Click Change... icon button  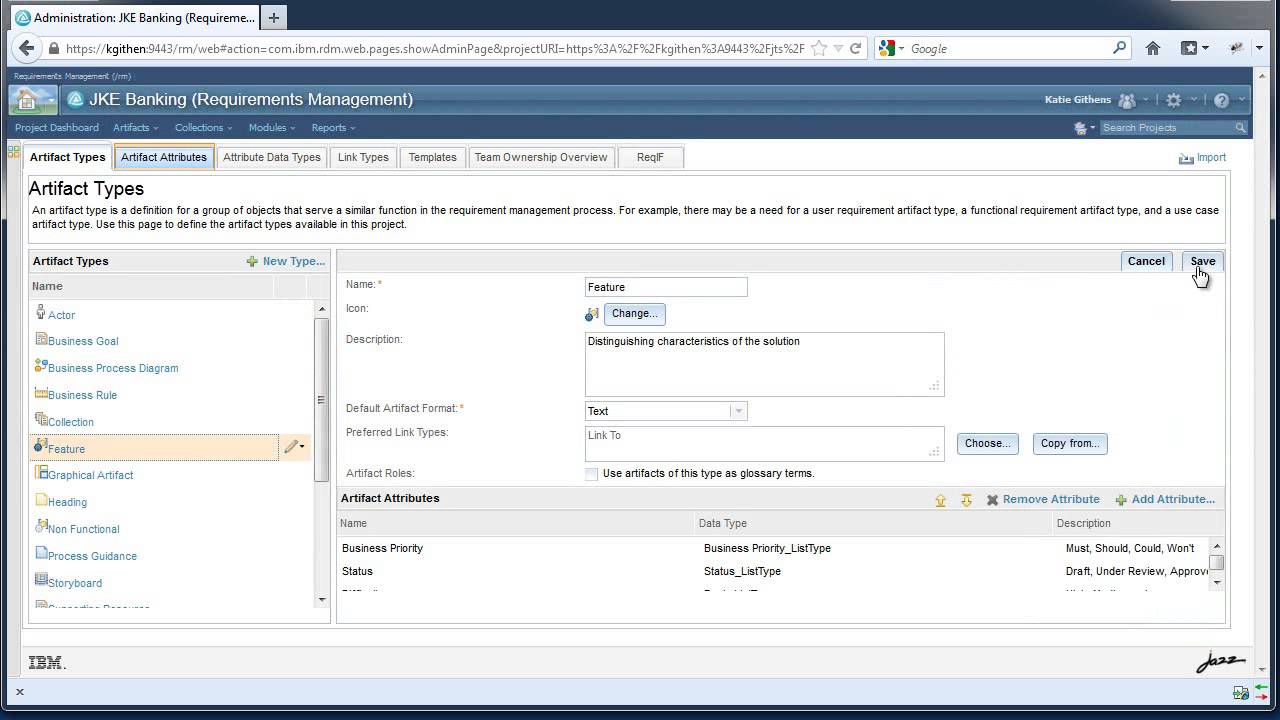click(x=634, y=314)
